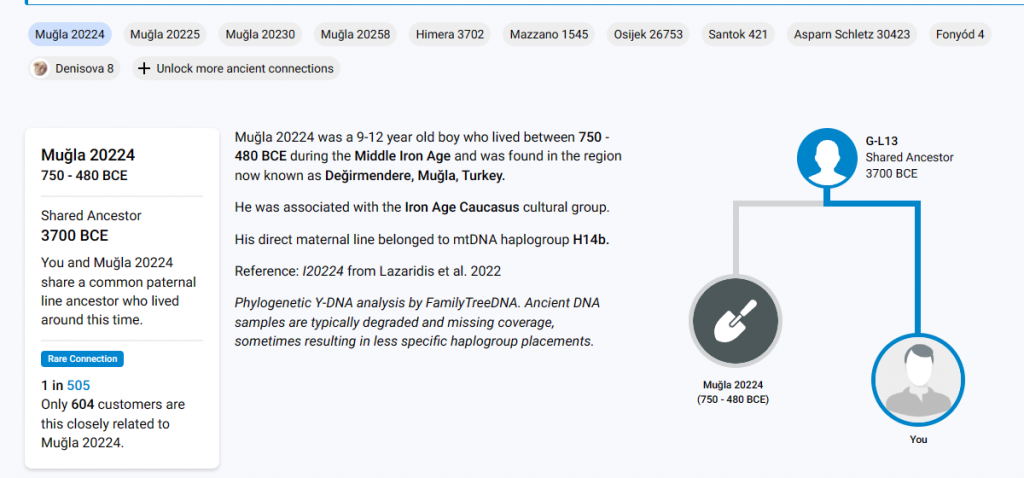View the Santok 421 connection
Screen dimensions: 1024x478
click(738, 35)
